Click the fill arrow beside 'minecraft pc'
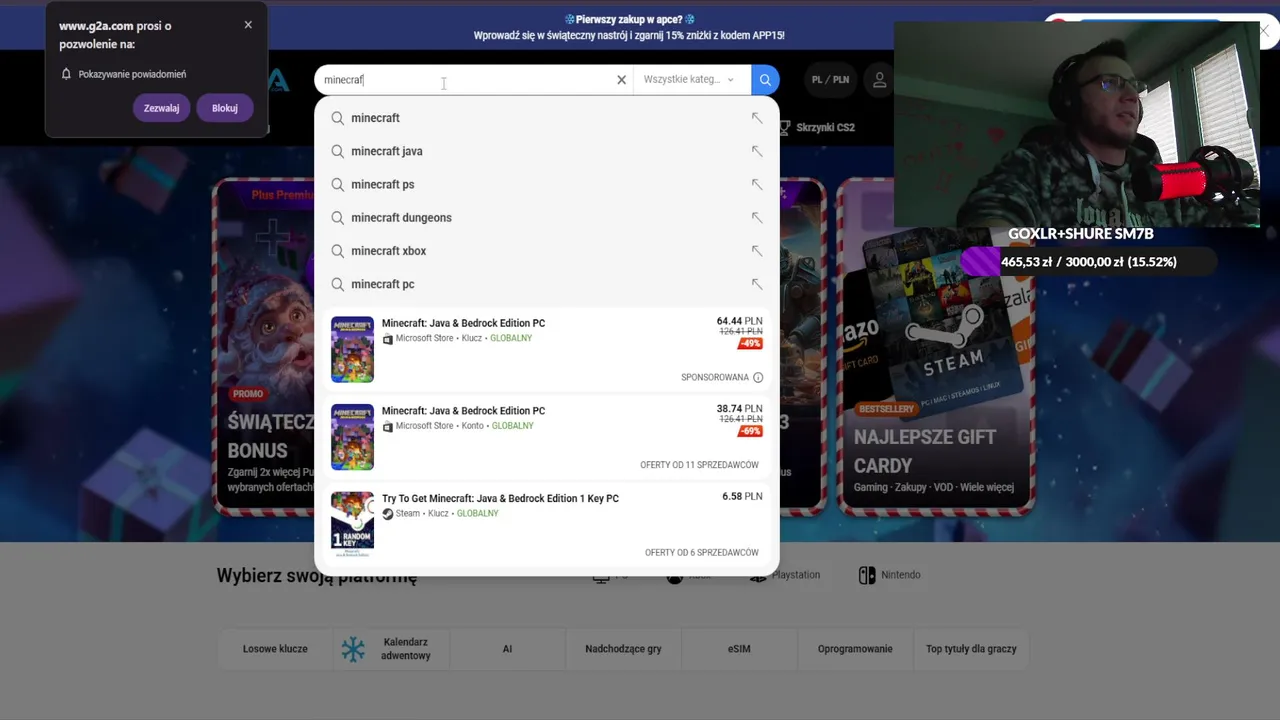 (756, 284)
